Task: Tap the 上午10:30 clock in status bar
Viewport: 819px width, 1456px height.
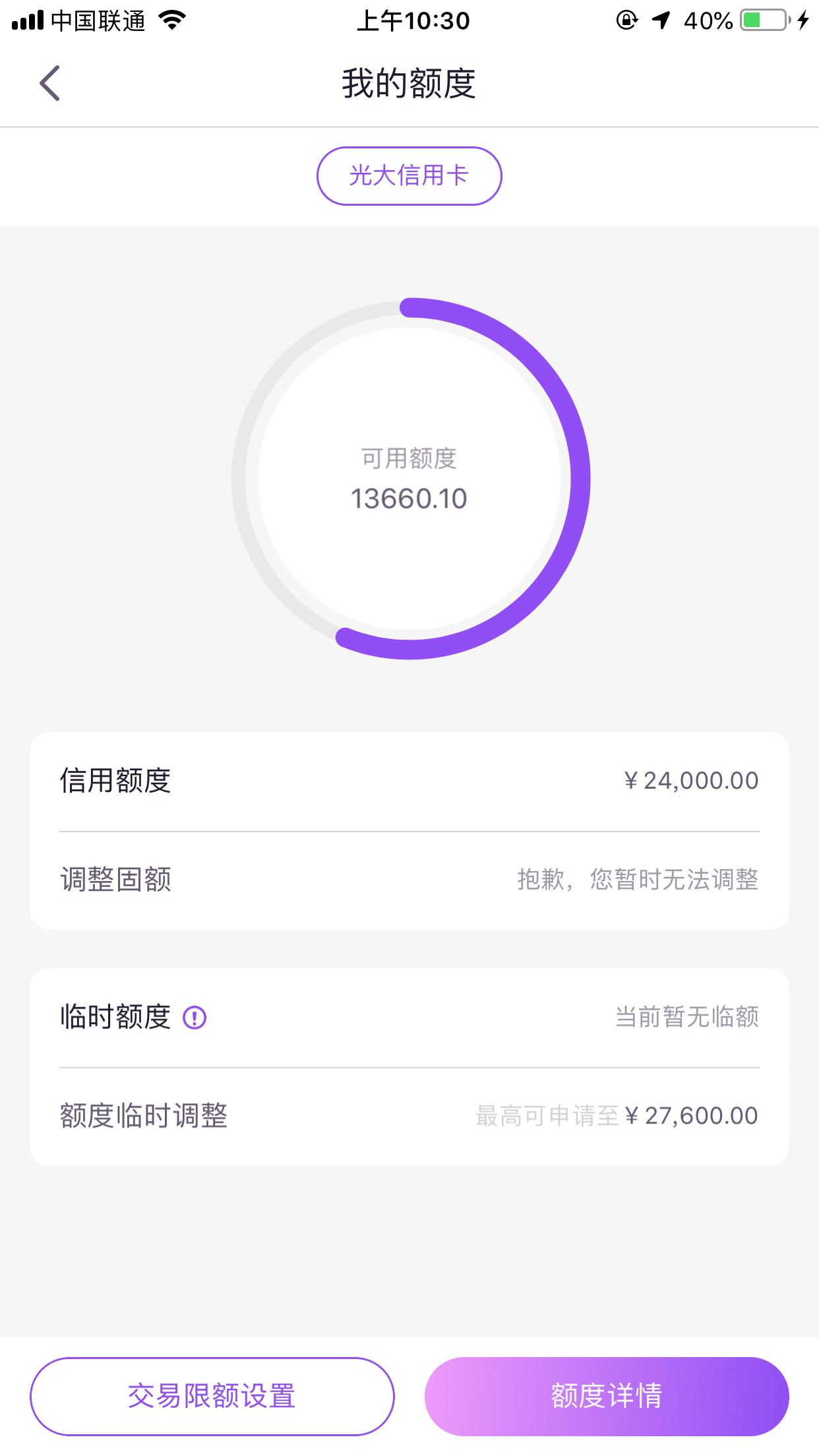Action: click(413, 20)
